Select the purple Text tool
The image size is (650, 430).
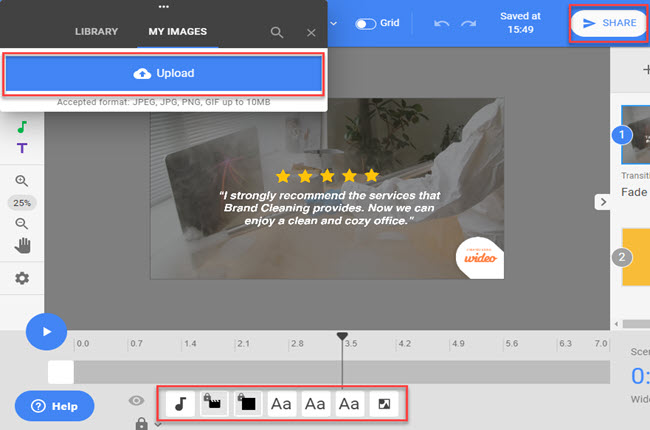coord(22,148)
